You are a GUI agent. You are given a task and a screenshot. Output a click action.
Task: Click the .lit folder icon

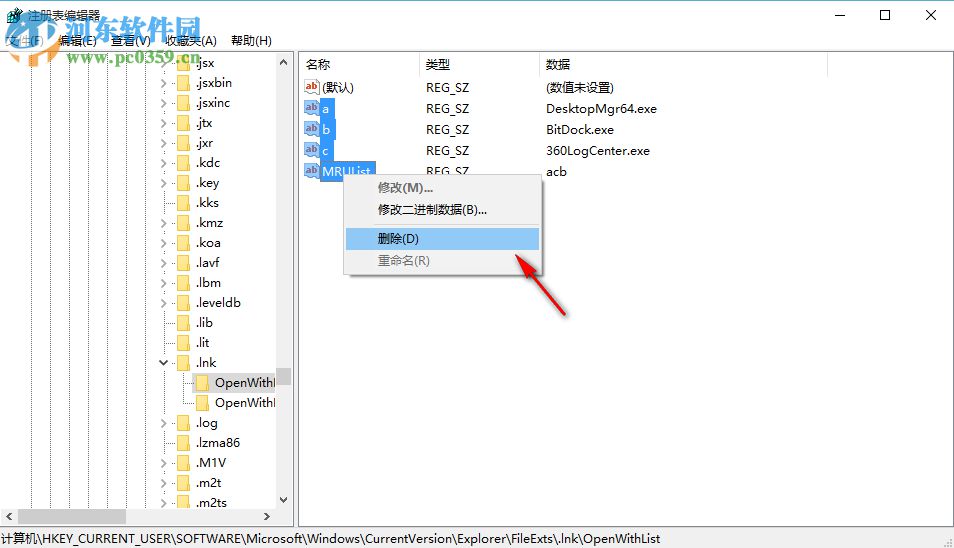pos(183,343)
